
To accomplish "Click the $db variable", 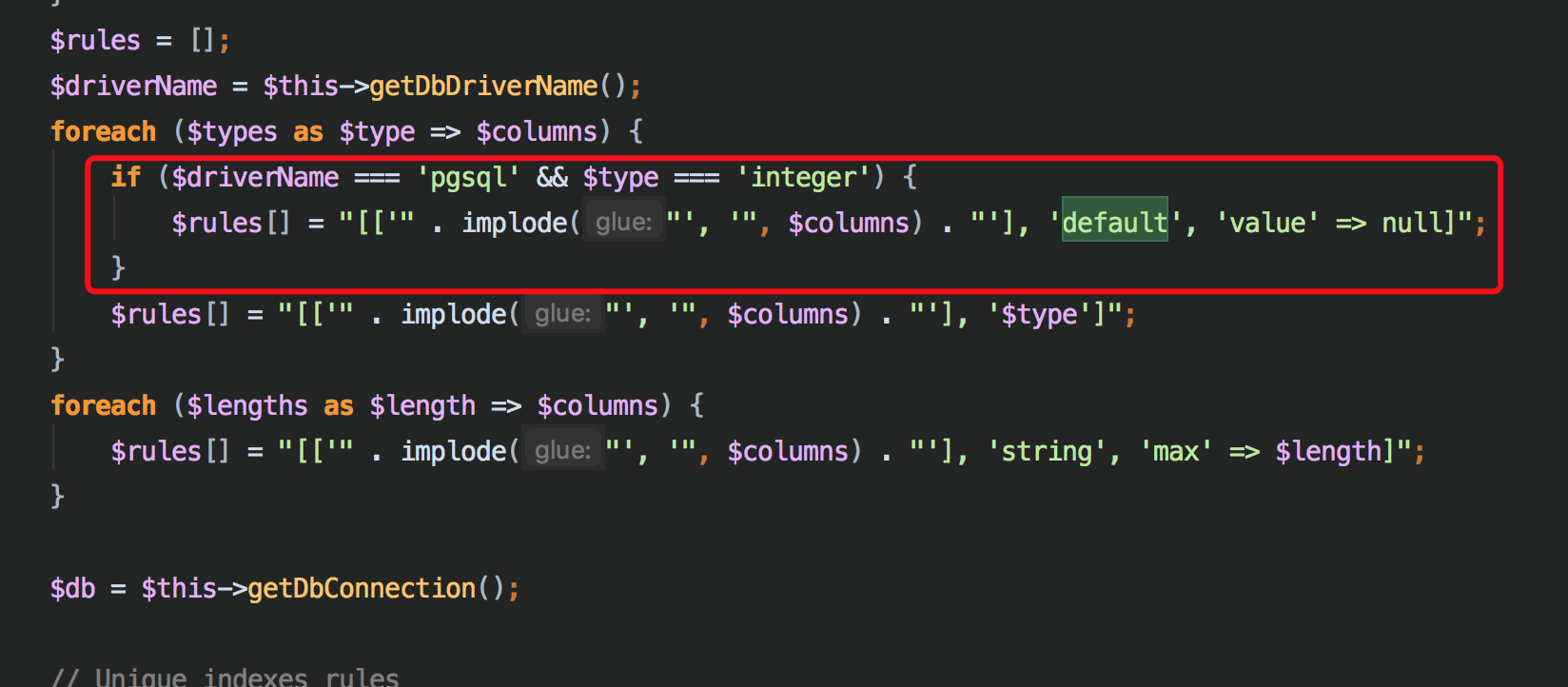I will 73,589.
